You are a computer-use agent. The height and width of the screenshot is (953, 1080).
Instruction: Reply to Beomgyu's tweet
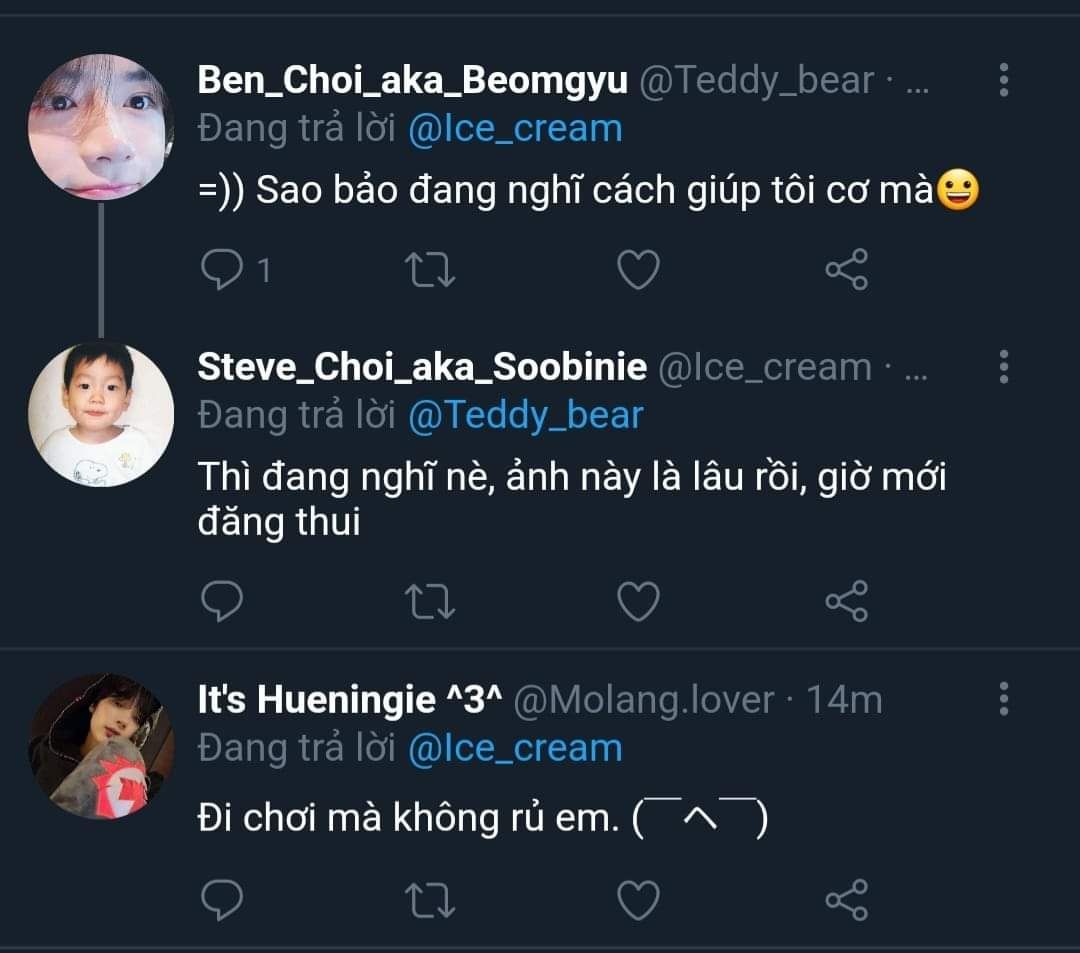click(223, 269)
